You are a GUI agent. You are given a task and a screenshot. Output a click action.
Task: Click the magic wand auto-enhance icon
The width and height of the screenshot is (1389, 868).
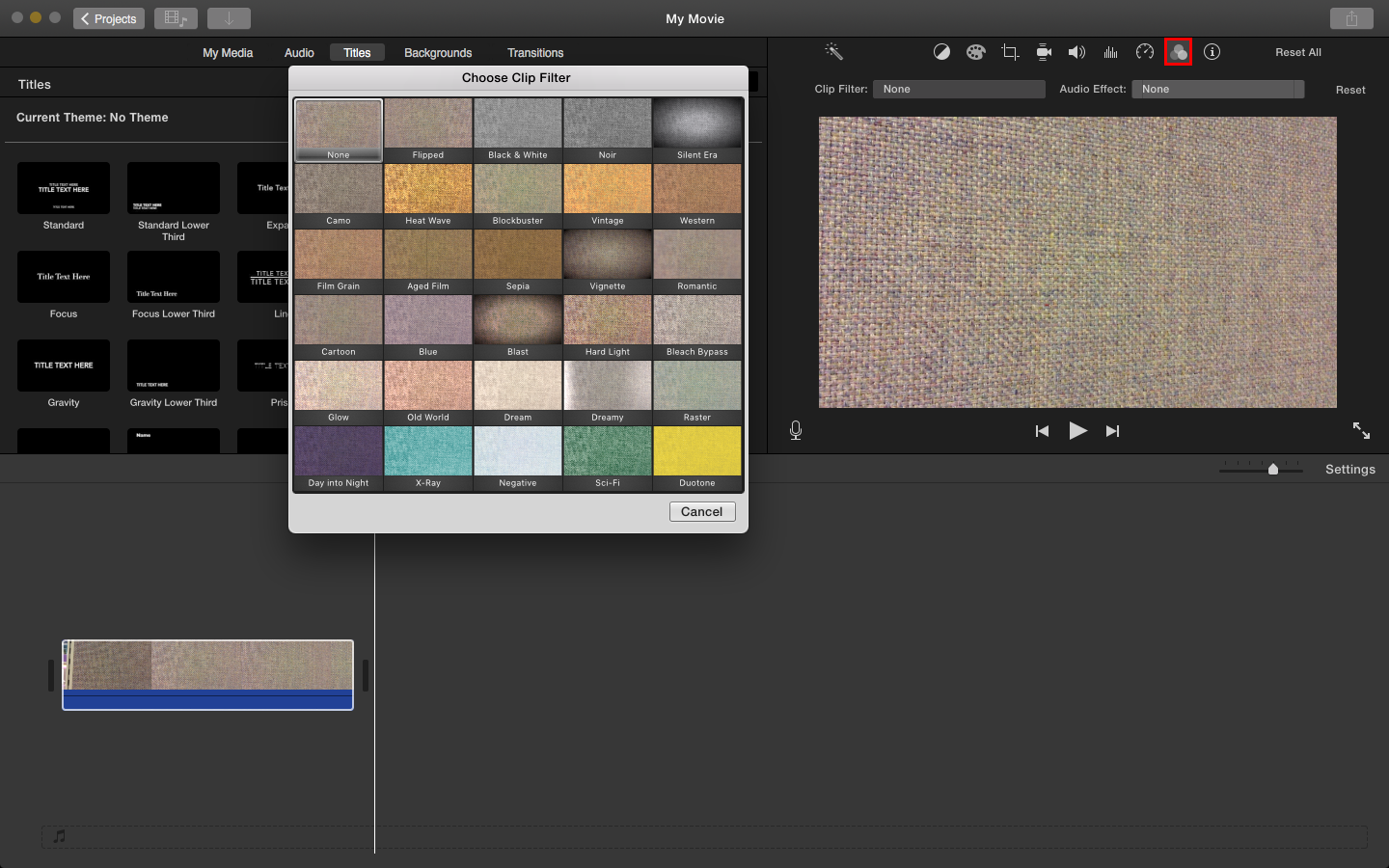(834, 52)
